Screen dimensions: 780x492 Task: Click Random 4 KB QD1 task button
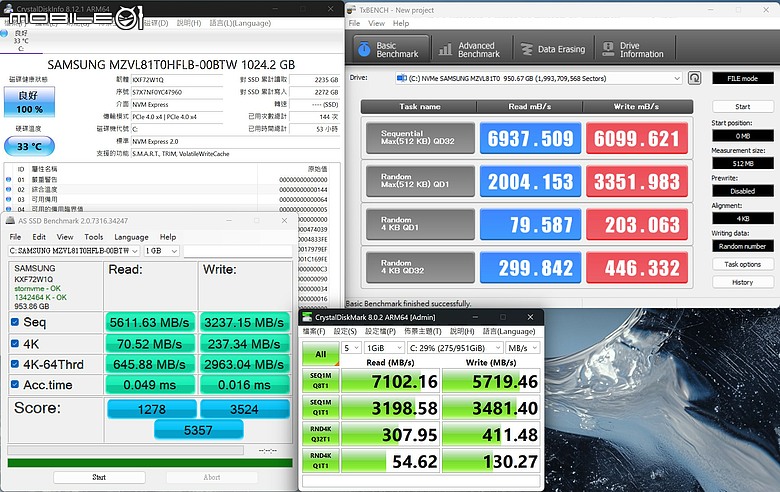pos(420,224)
